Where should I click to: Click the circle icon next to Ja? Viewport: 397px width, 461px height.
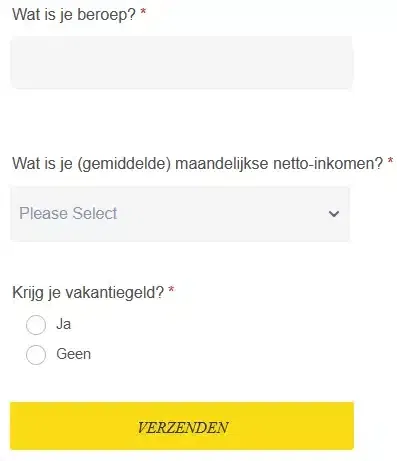pyautogui.click(x=36, y=325)
